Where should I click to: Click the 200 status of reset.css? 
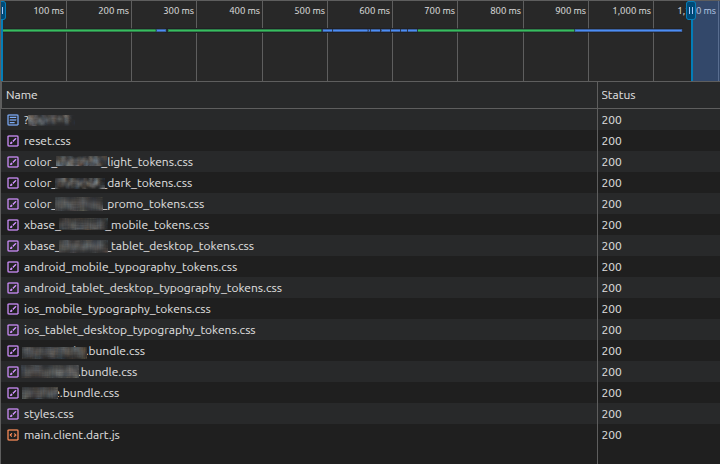coord(612,141)
